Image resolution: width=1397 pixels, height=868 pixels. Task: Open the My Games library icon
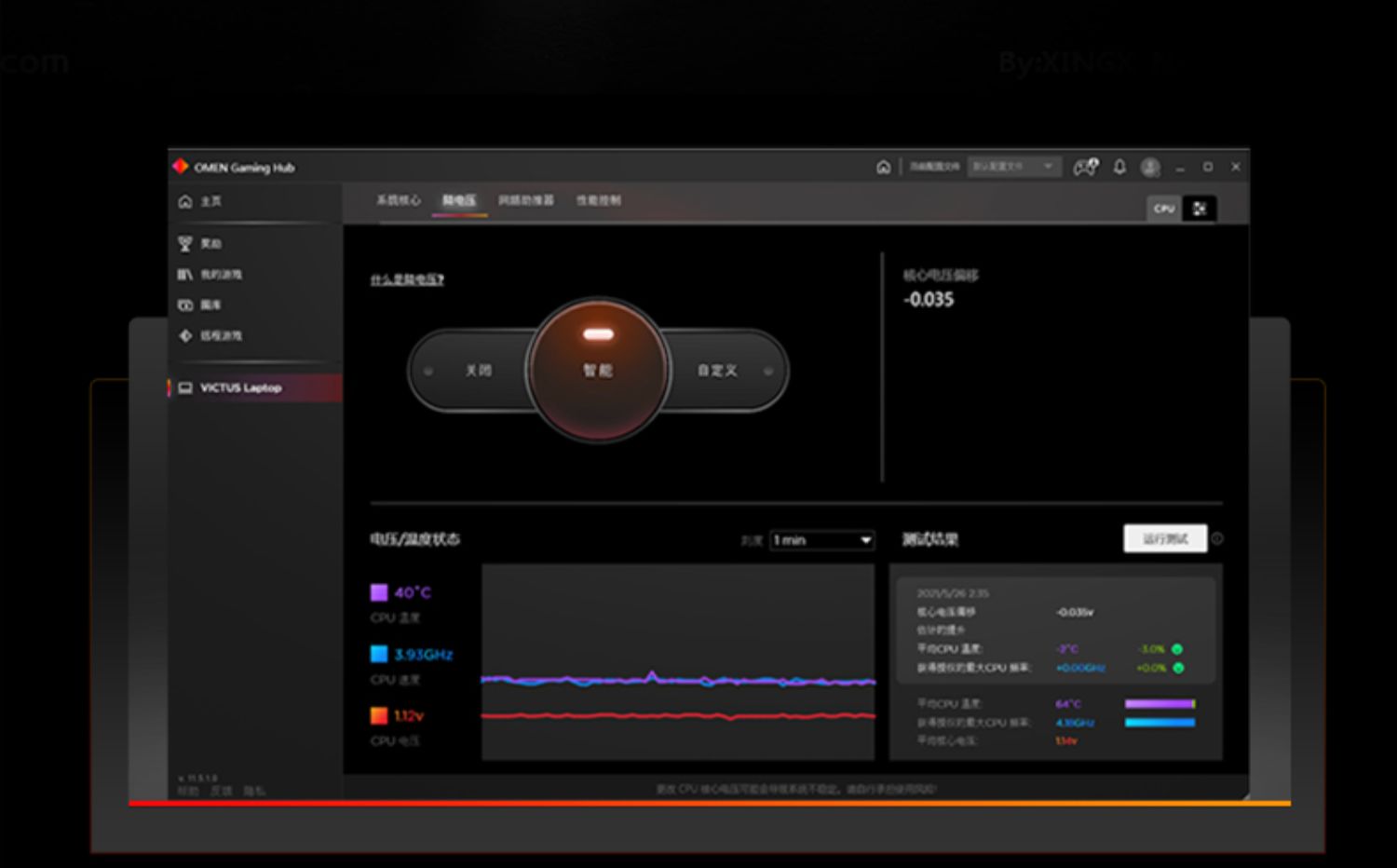point(185,275)
